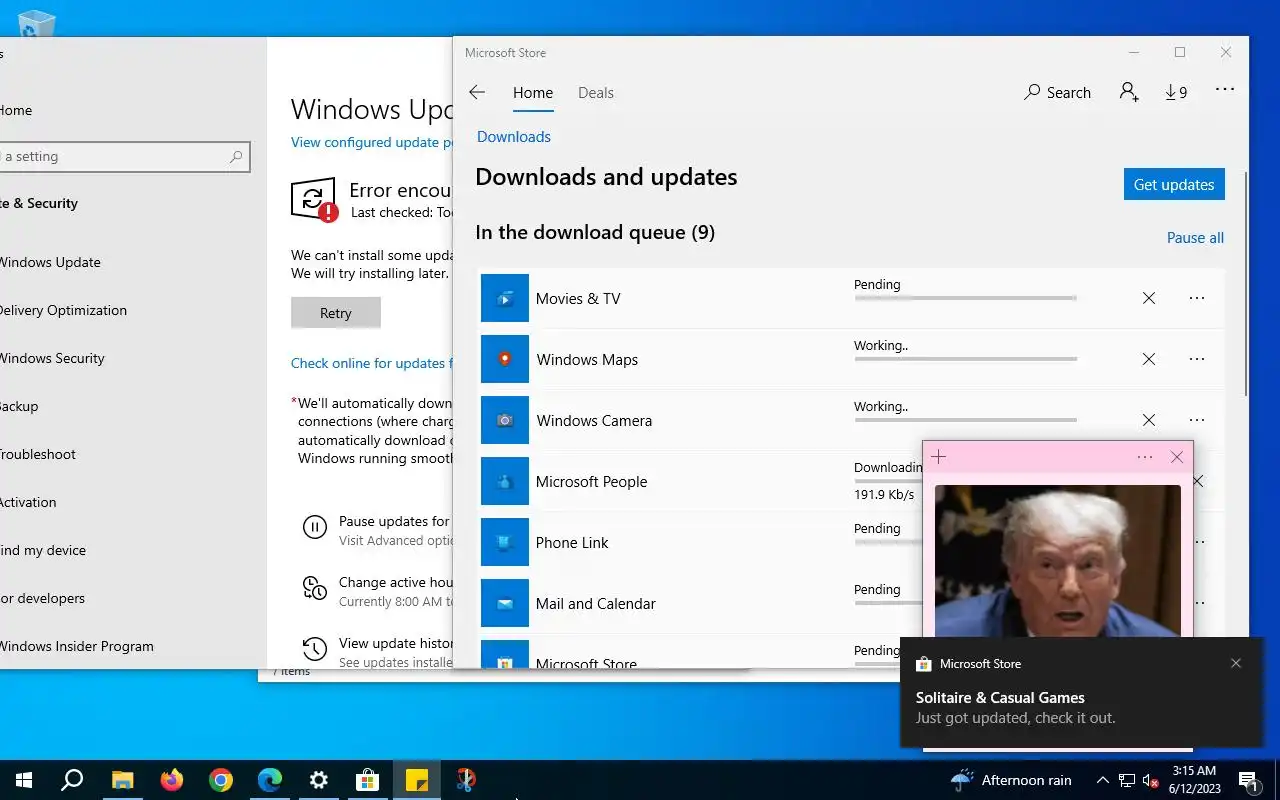The height and width of the screenshot is (800, 1280).
Task: Open the Recycle Bin desktop icon
Action: [37, 24]
